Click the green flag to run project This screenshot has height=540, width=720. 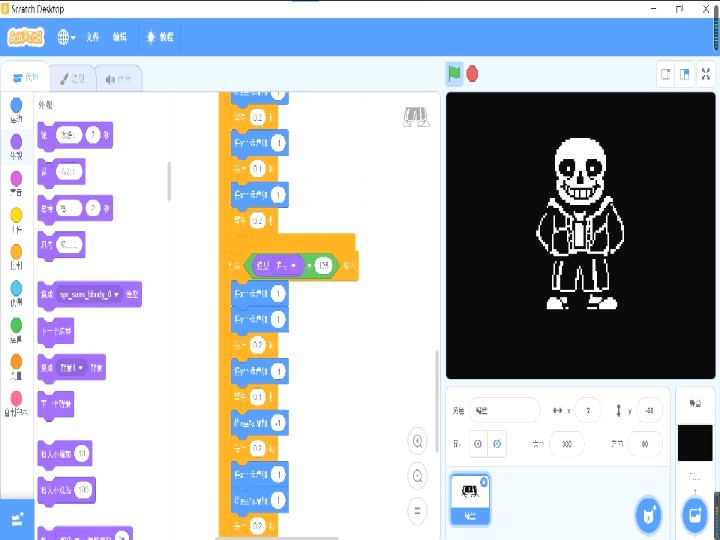point(454,74)
